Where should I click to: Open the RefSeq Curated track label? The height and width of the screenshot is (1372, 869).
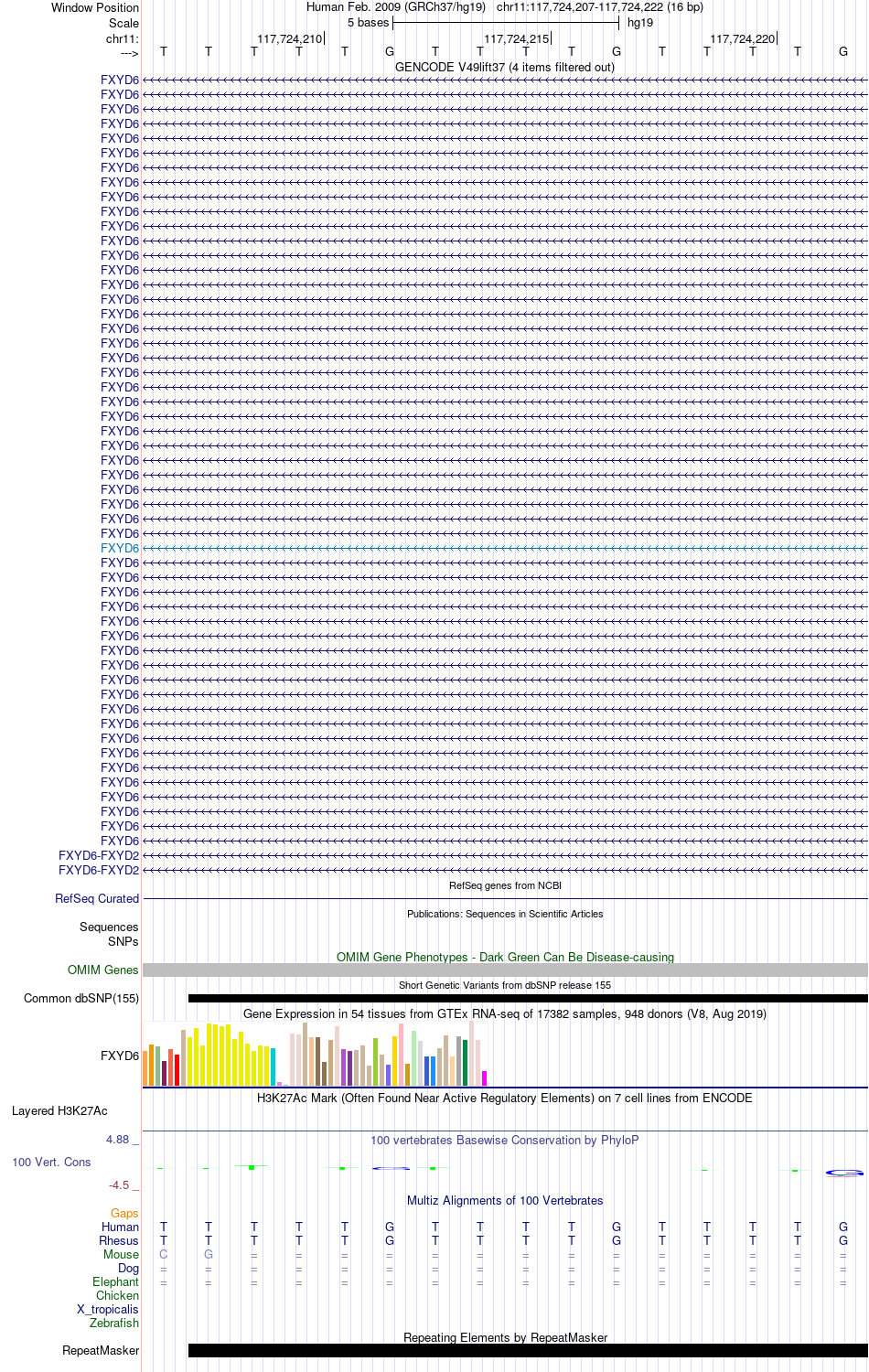point(97,898)
